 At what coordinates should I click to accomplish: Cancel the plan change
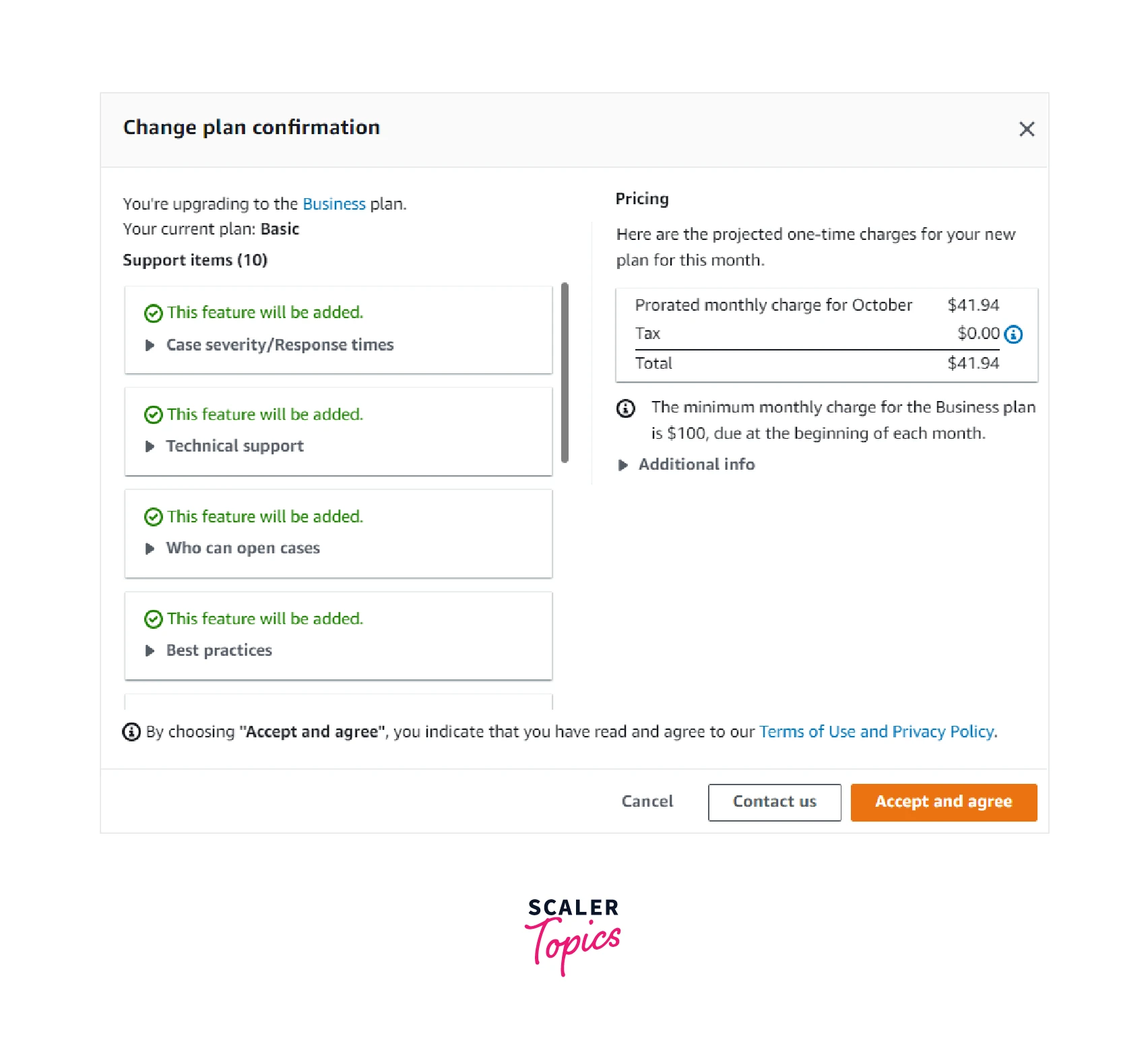coord(647,802)
